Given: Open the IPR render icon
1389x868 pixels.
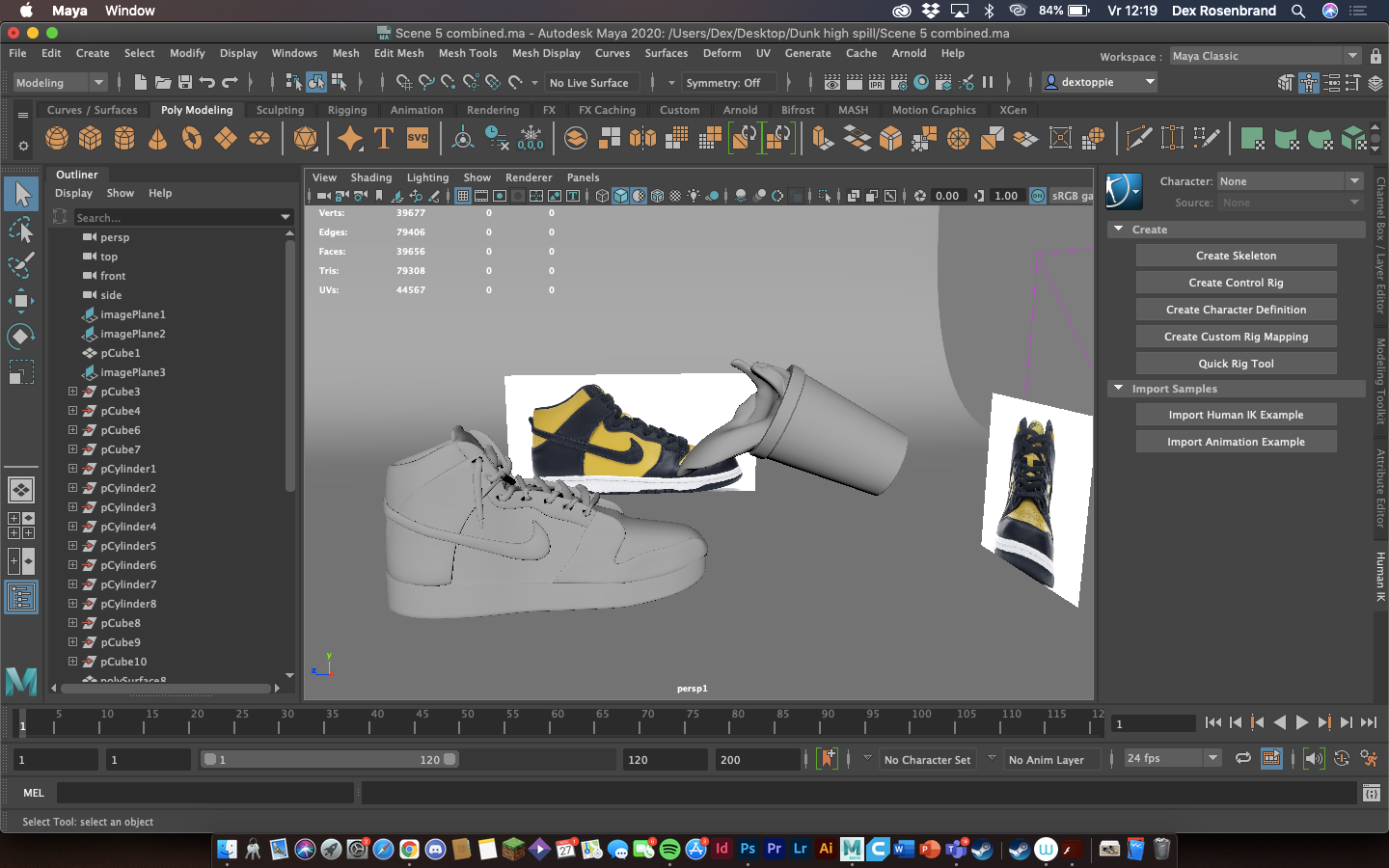Looking at the screenshot, I should pos(877,83).
